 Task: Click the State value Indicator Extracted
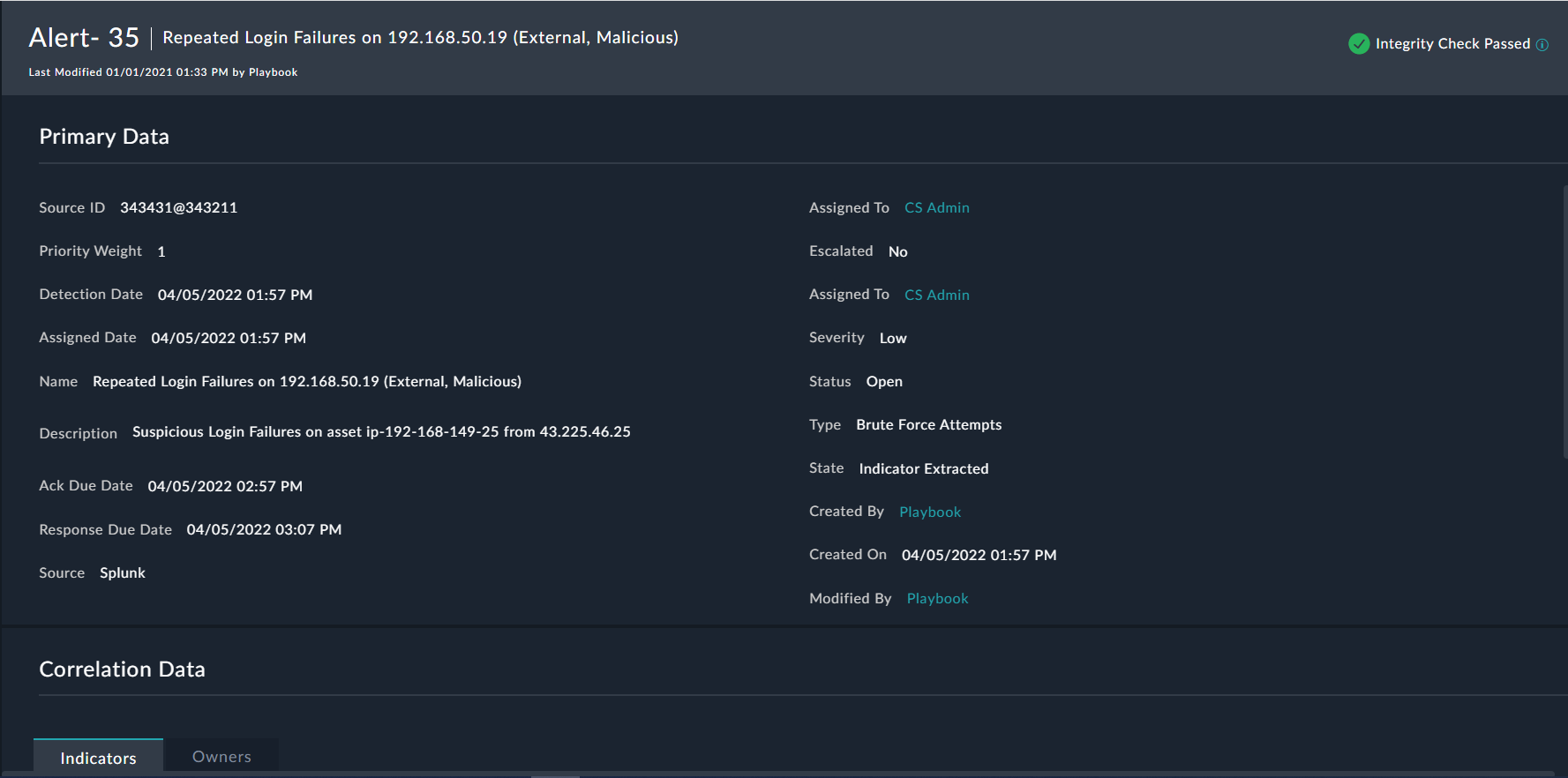pos(923,468)
